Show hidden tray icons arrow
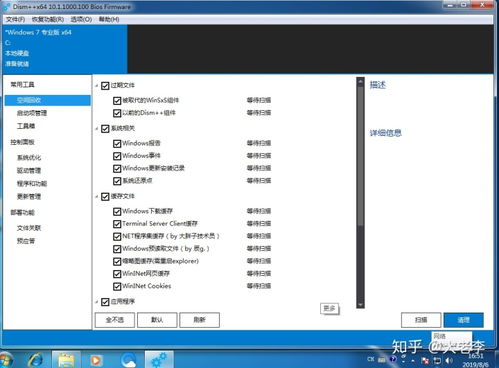The height and width of the screenshot is (368, 499). point(413,361)
